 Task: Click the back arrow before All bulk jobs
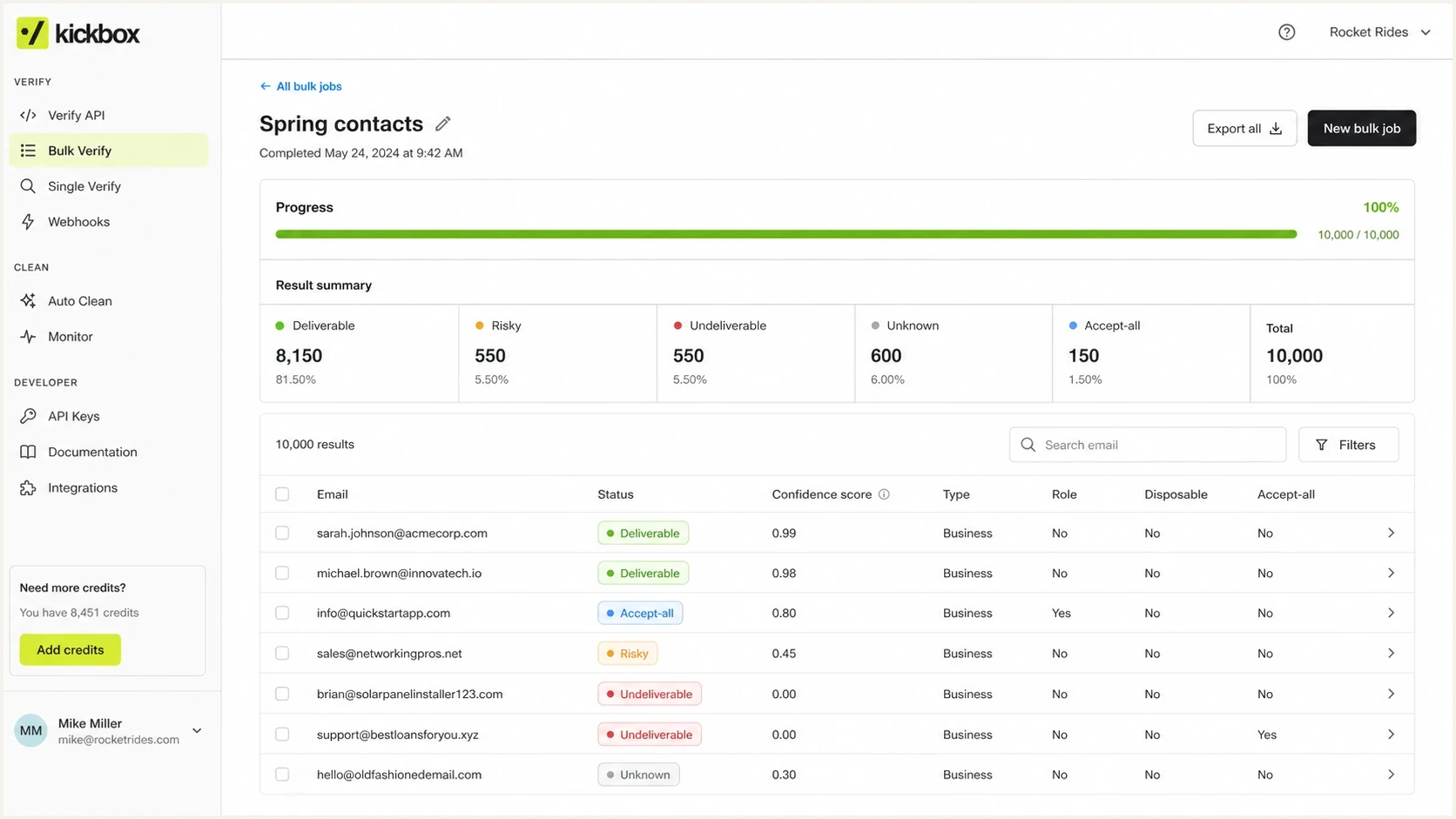(265, 86)
